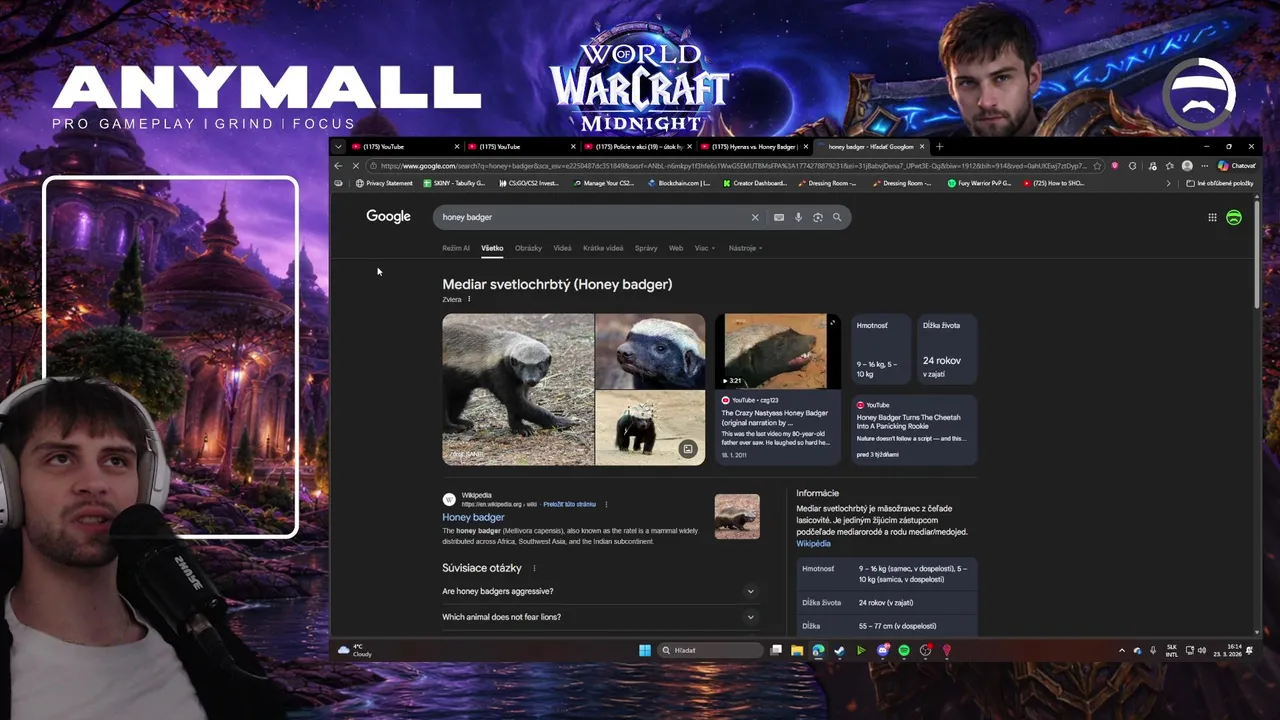This screenshot has width=1280, height=720.
Task: Open File Explorer from the taskbar
Action: tap(797, 650)
